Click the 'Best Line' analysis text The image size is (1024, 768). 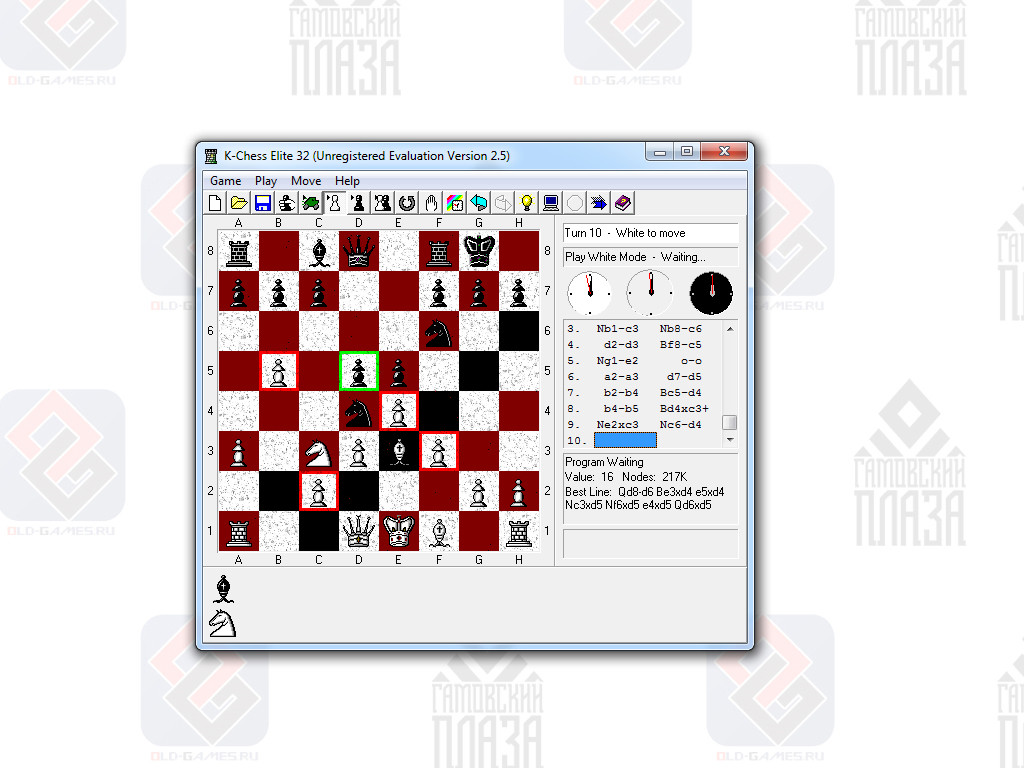645,498
